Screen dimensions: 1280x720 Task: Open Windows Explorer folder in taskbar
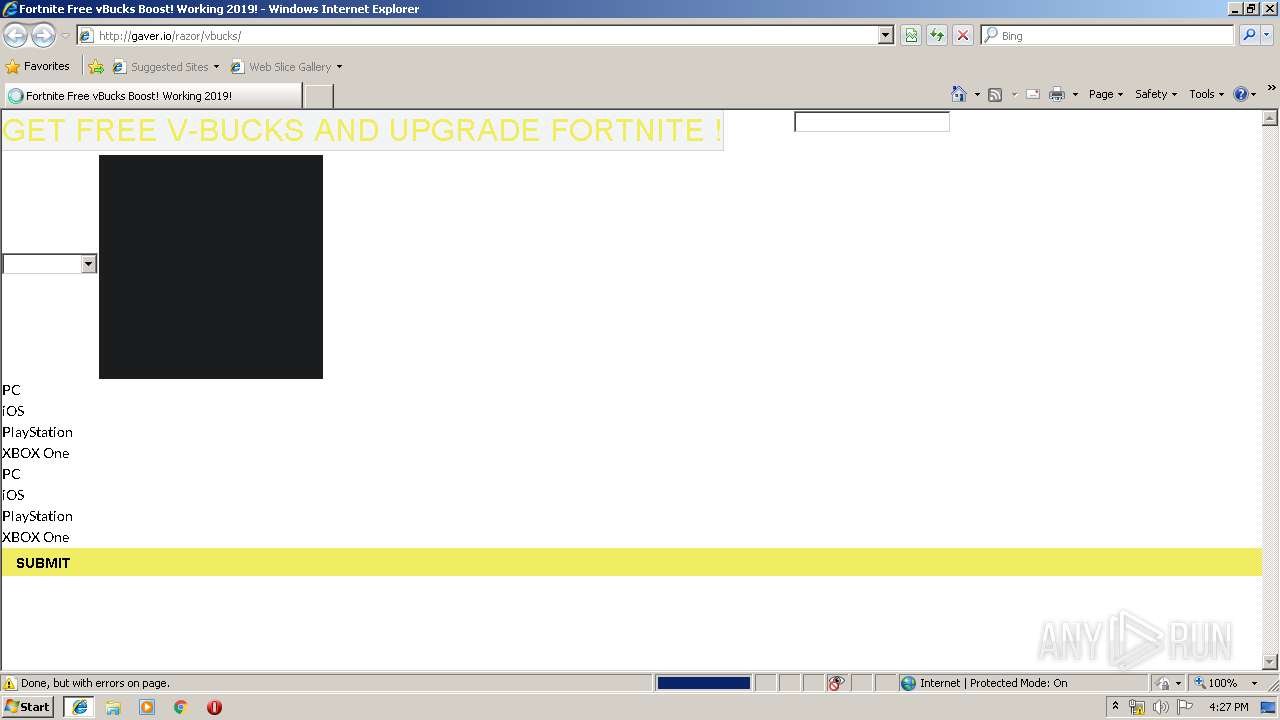point(113,707)
